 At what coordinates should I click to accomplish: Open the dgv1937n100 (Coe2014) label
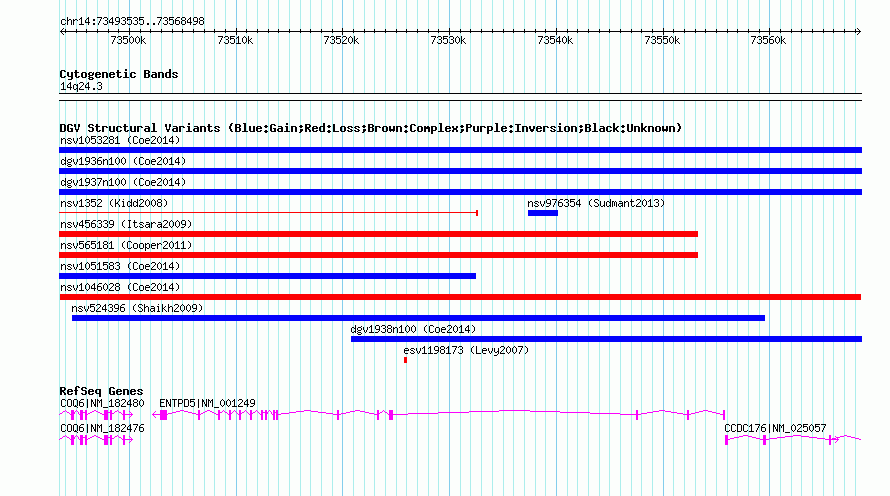123,182
